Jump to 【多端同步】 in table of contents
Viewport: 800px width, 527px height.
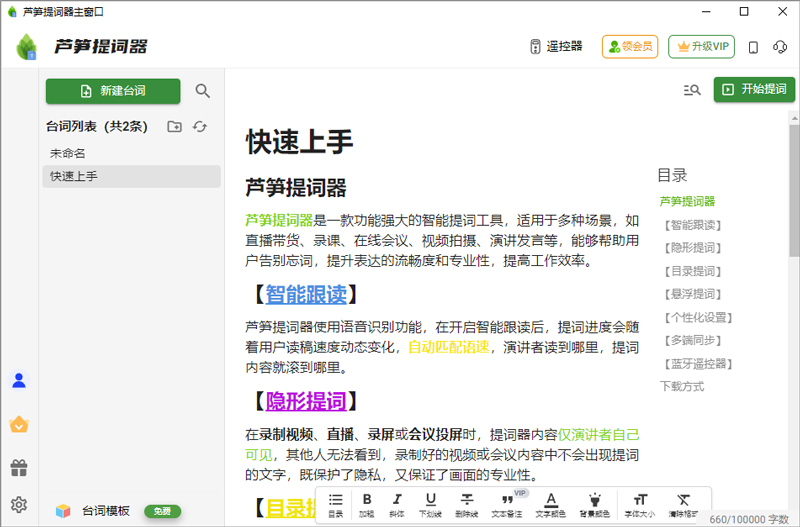(693, 340)
